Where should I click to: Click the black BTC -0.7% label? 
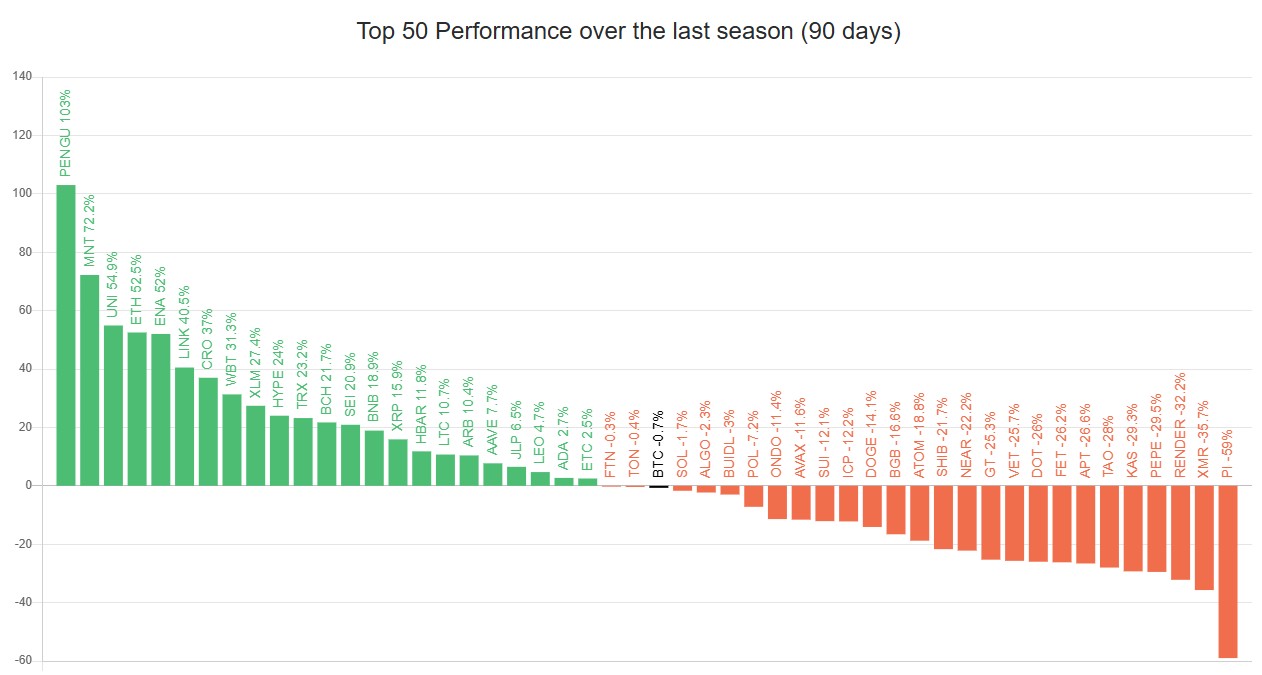click(658, 442)
